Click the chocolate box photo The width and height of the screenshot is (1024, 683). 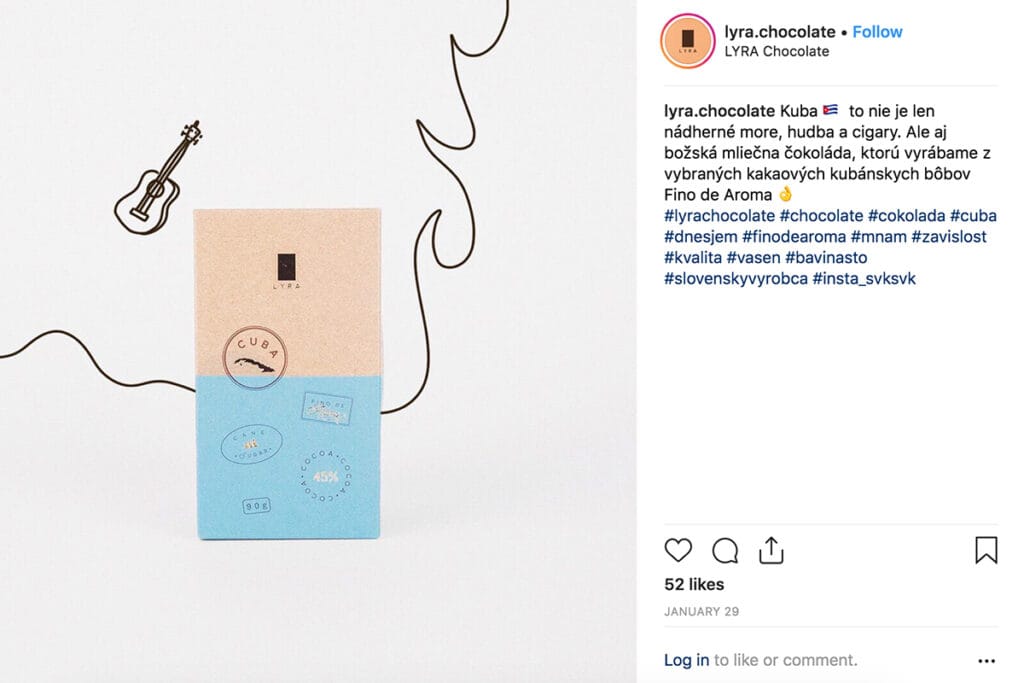[288, 373]
